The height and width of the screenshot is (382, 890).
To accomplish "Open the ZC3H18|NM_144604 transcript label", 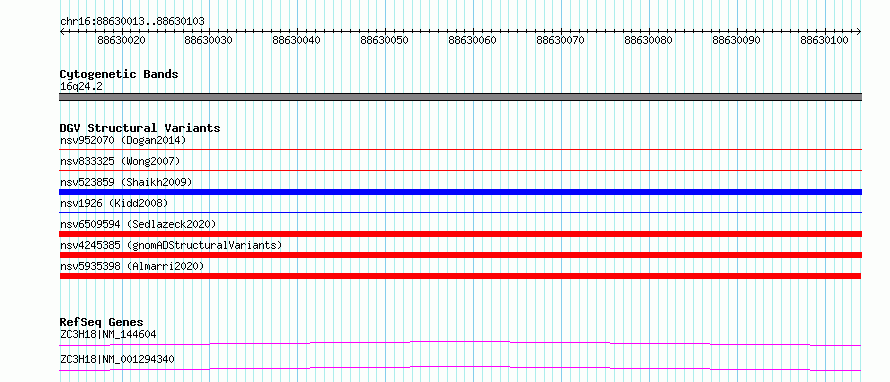I will point(108,334).
